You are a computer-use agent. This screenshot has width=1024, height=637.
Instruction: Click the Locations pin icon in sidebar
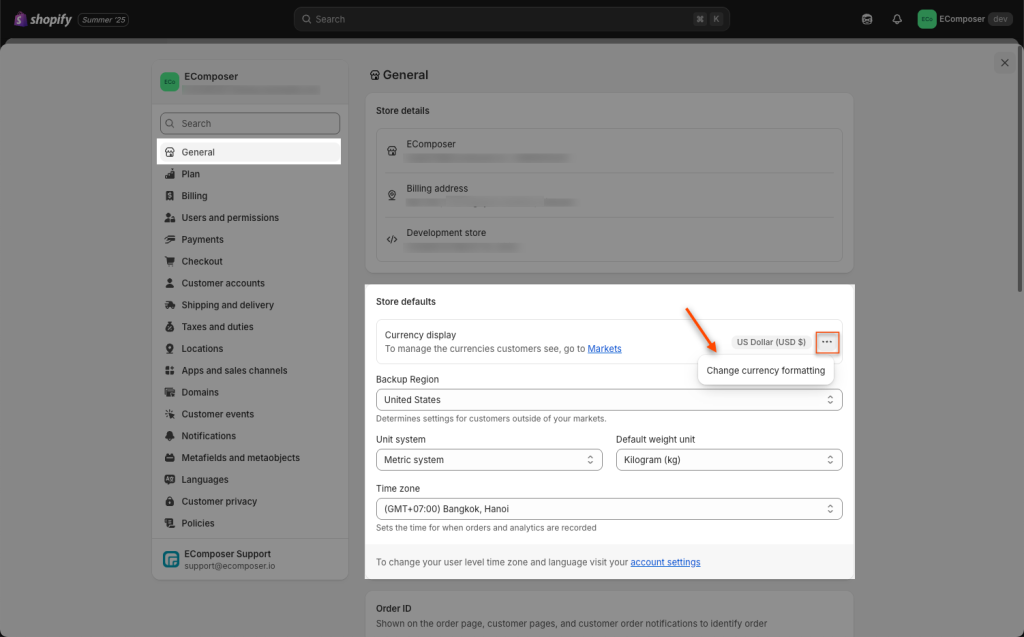pos(170,349)
